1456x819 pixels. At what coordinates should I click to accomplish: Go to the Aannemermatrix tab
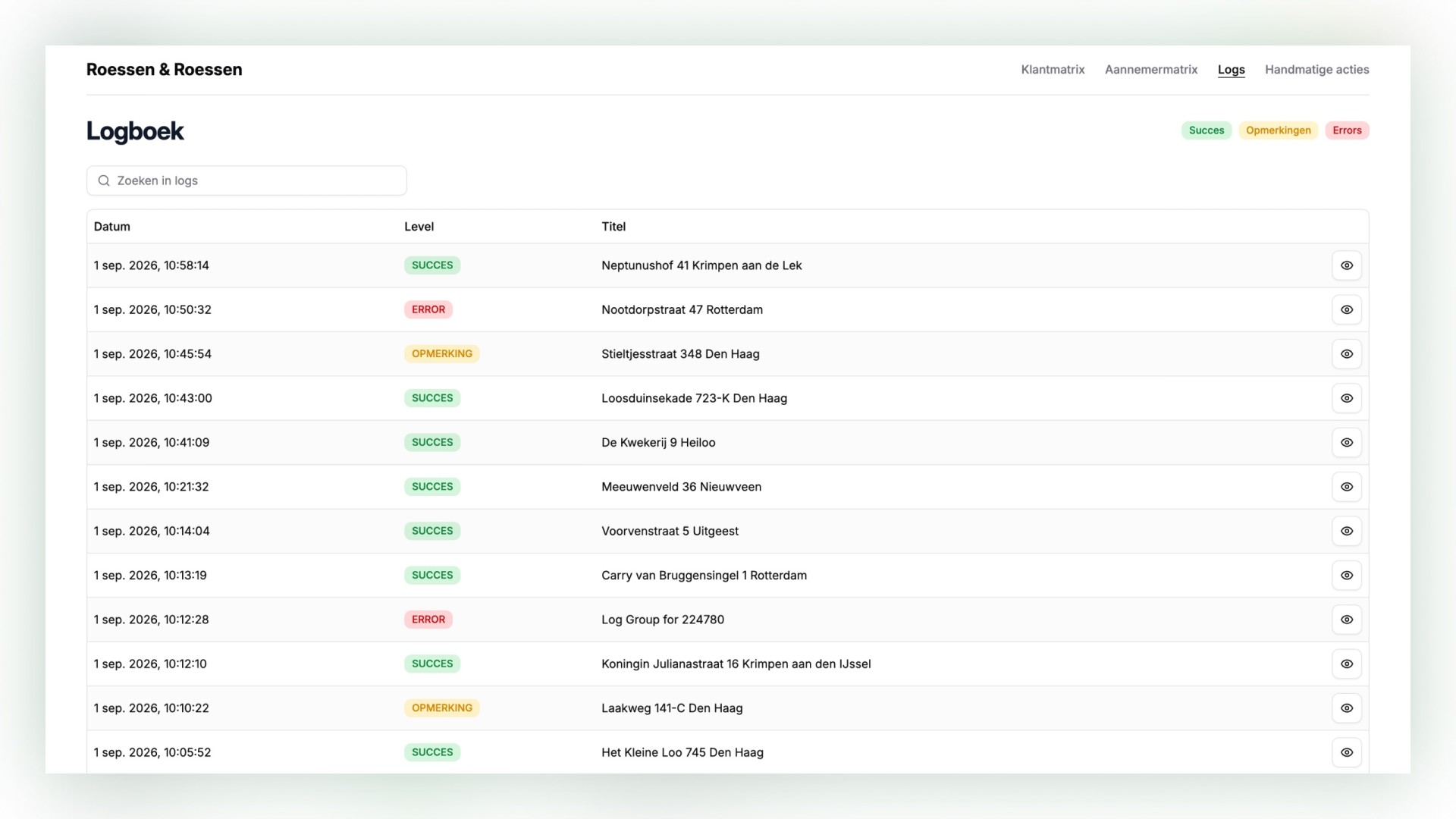coord(1151,70)
